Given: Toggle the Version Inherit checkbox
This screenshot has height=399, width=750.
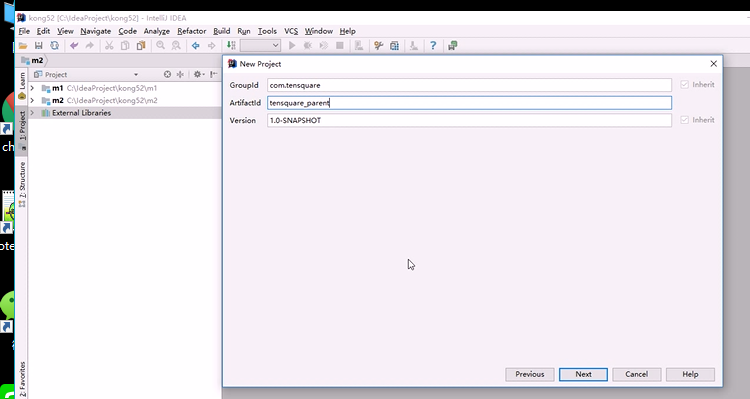Looking at the screenshot, I should (x=684, y=120).
